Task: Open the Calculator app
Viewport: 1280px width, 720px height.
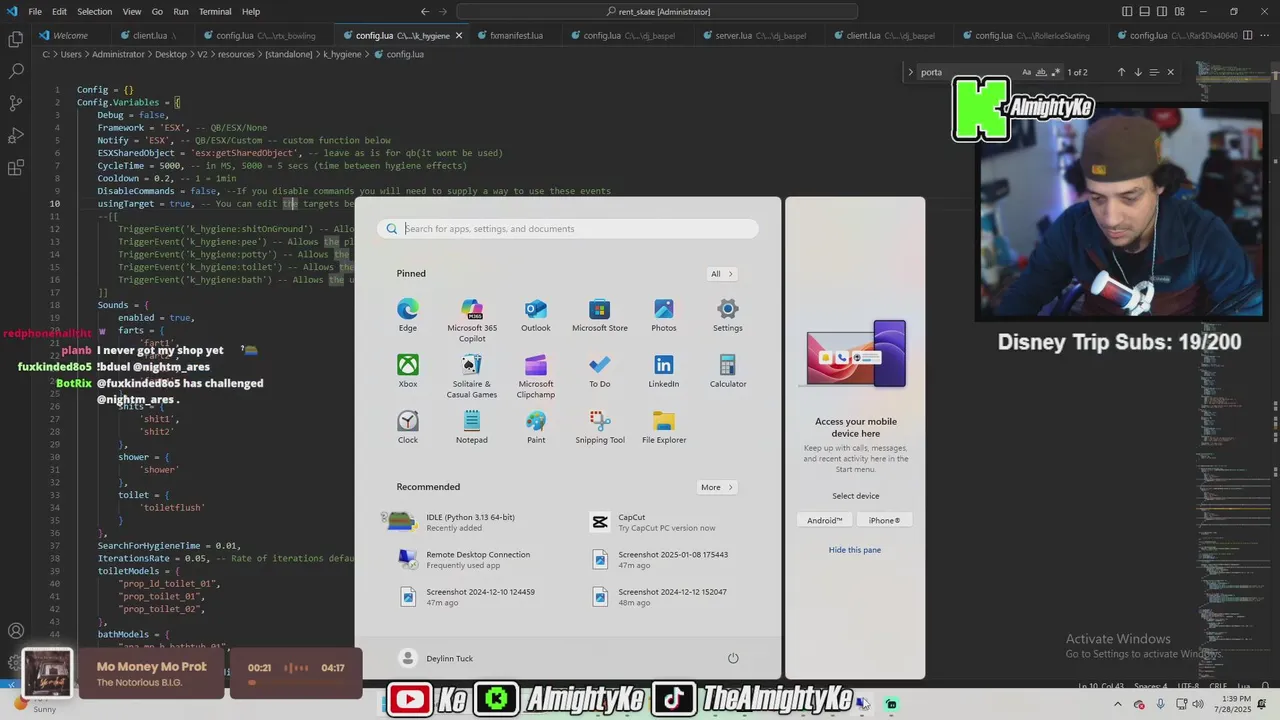Action: click(727, 371)
